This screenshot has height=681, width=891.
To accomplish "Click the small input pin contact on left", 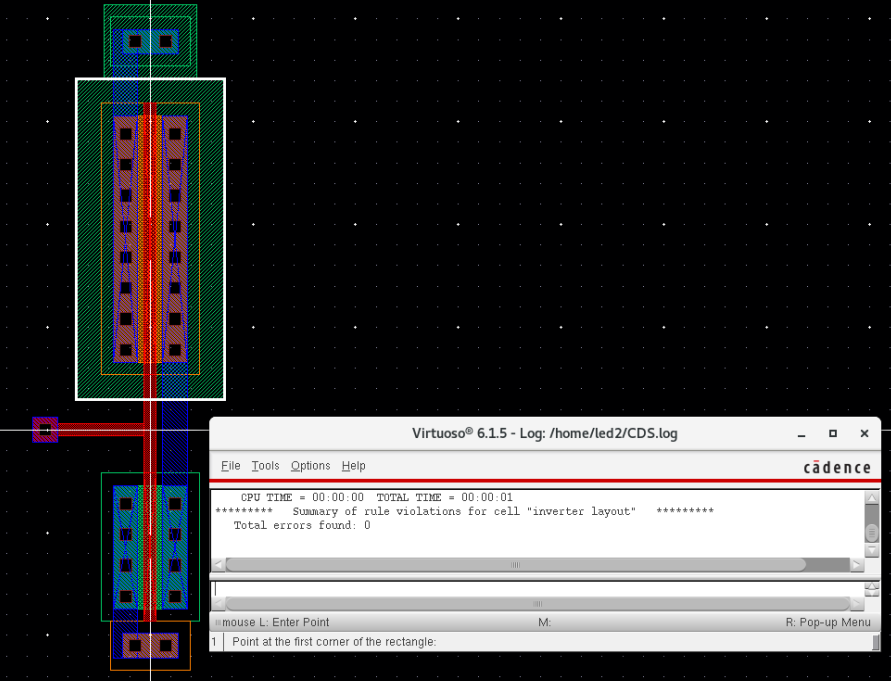I will [45, 429].
